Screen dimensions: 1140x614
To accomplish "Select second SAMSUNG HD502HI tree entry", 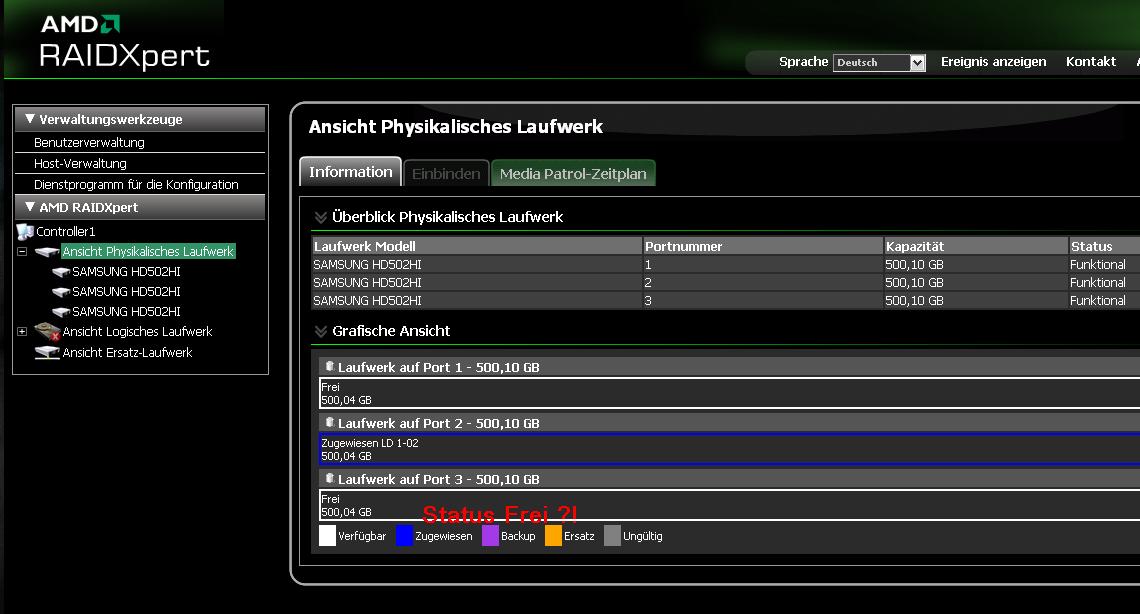I will [127, 291].
